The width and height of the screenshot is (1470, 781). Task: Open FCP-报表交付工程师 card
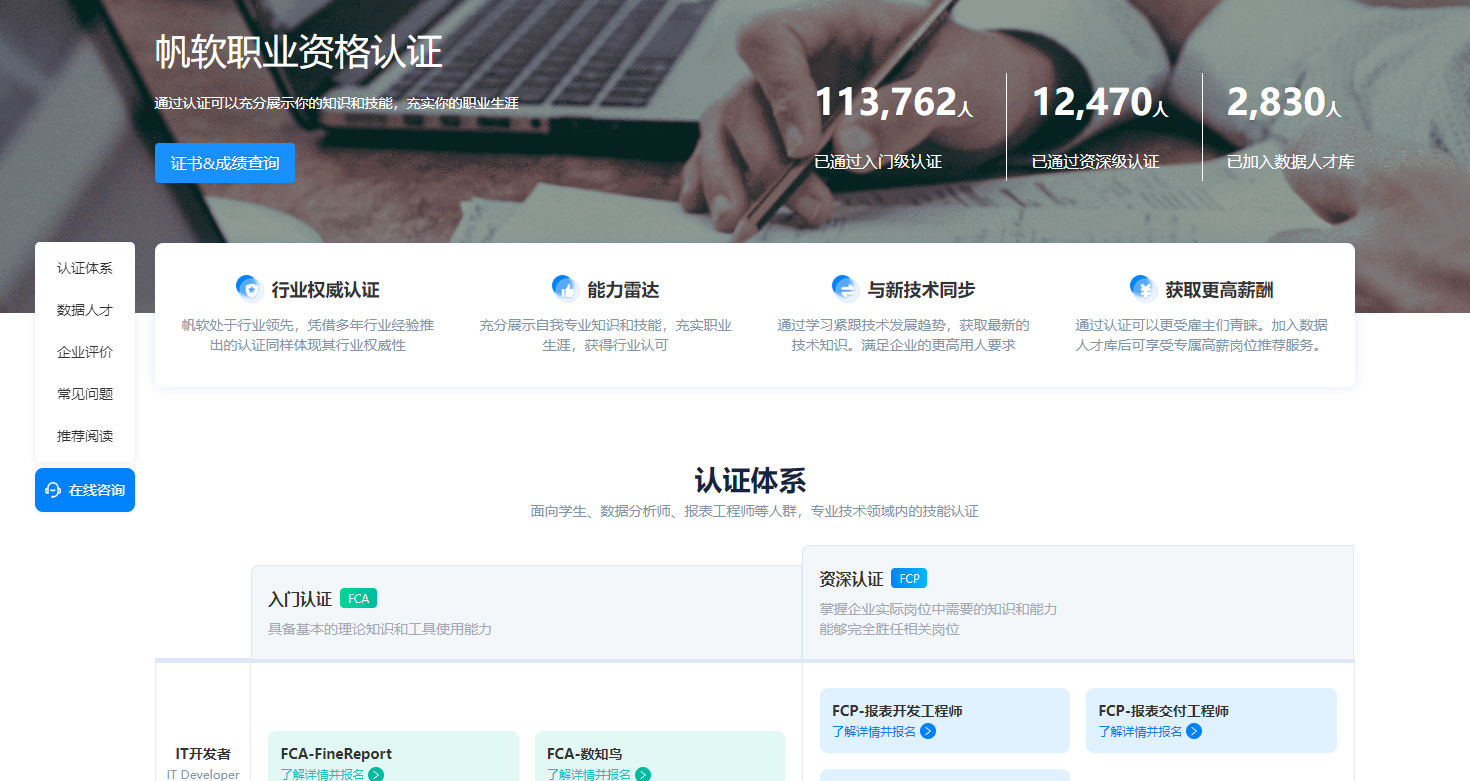tap(1211, 720)
